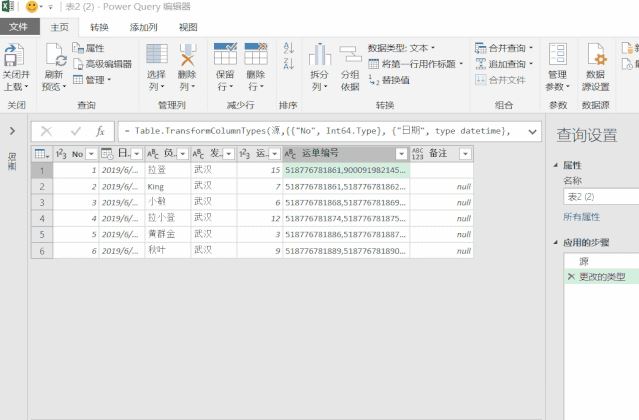Viewport: 639px width, 420px height.
Task: Click the Close & Load icon
Action: click(14, 55)
